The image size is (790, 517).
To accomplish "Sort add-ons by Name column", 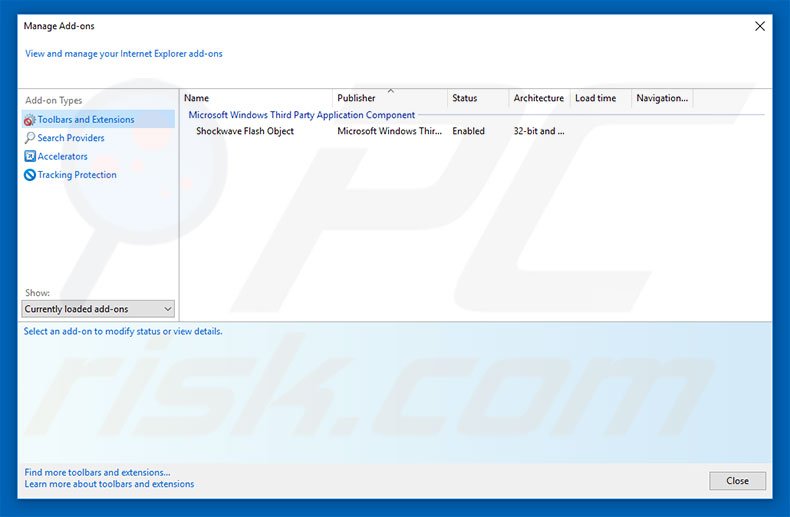I will [256, 98].
